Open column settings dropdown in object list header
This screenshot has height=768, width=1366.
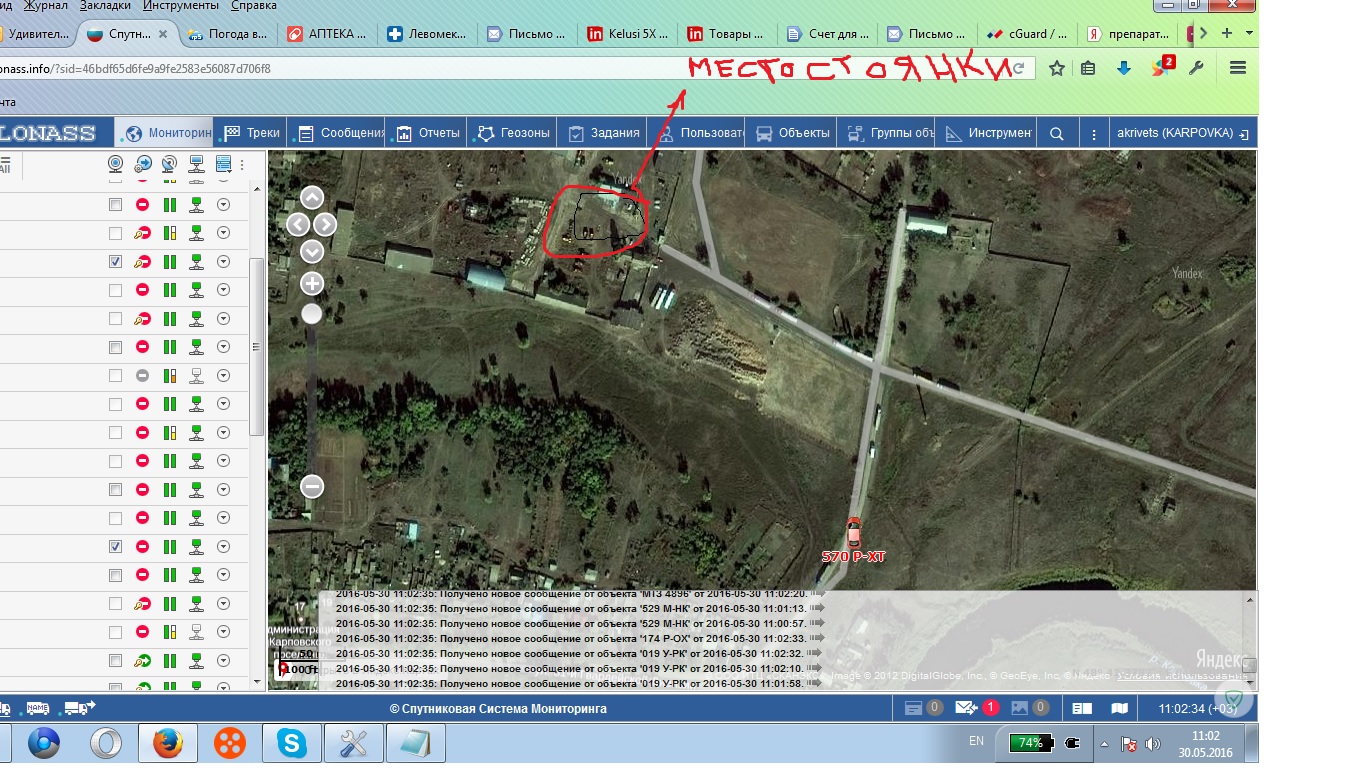pyautogui.click(x=224, y=164)
